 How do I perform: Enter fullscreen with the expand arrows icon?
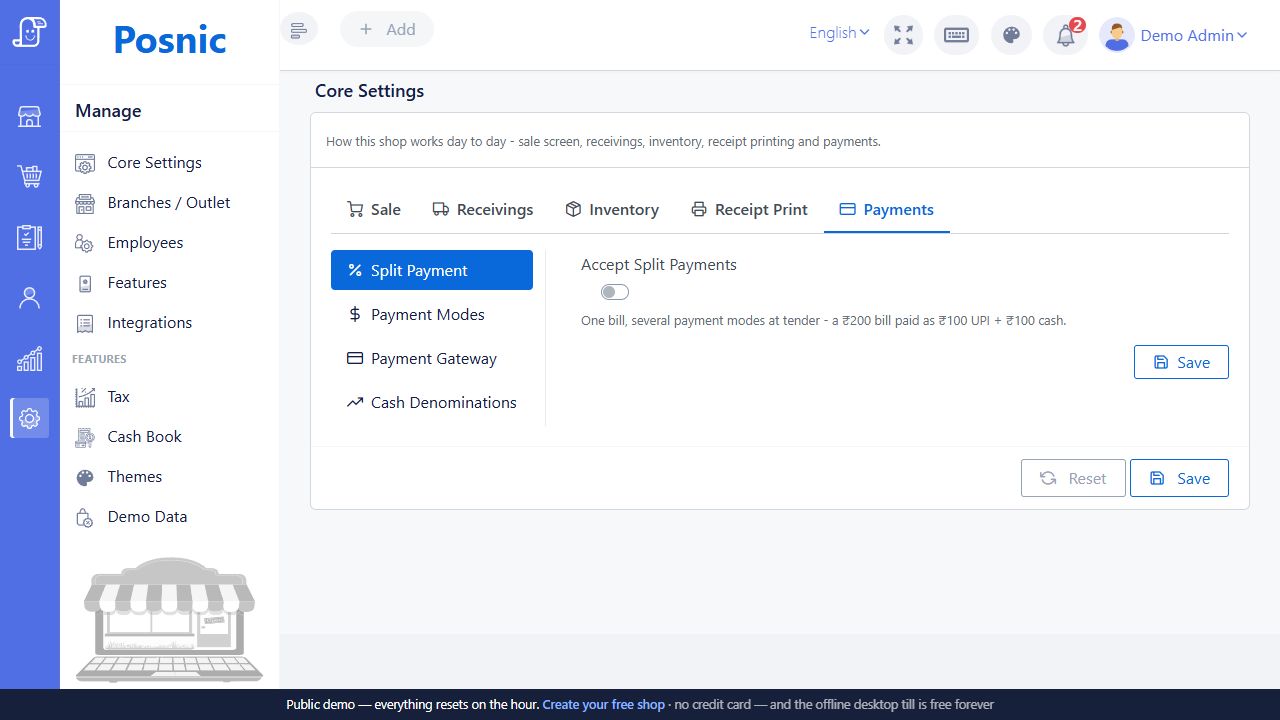(904, 35)
